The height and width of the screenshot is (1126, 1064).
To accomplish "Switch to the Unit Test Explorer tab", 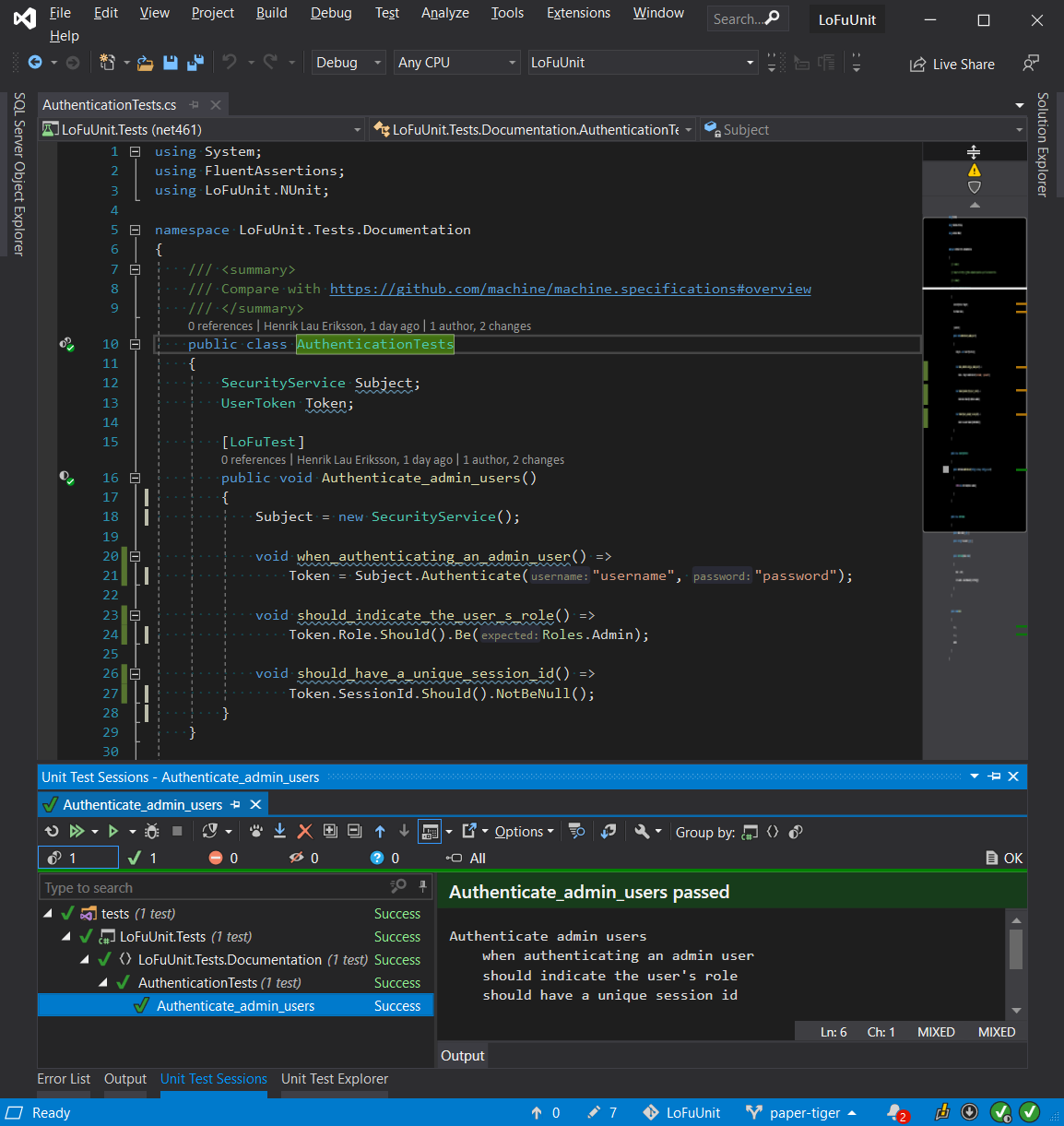I will 335,1079.
